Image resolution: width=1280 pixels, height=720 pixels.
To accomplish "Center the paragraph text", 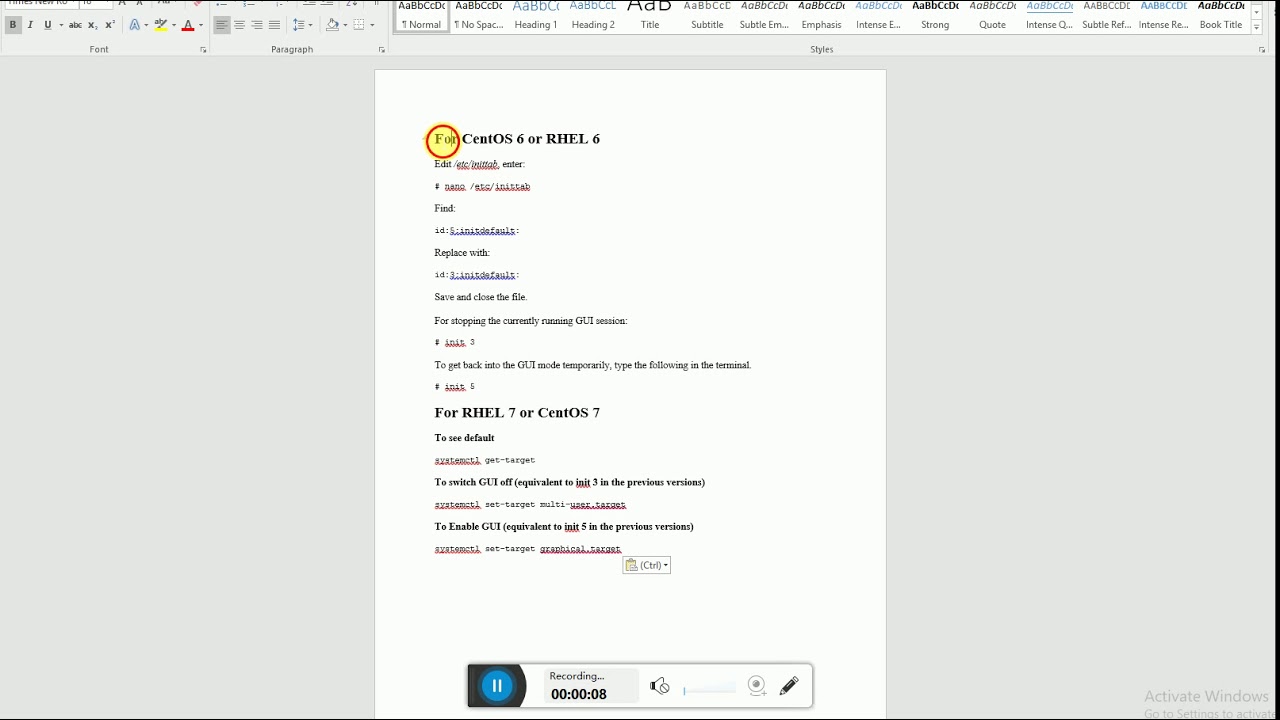I will point(240,25).
